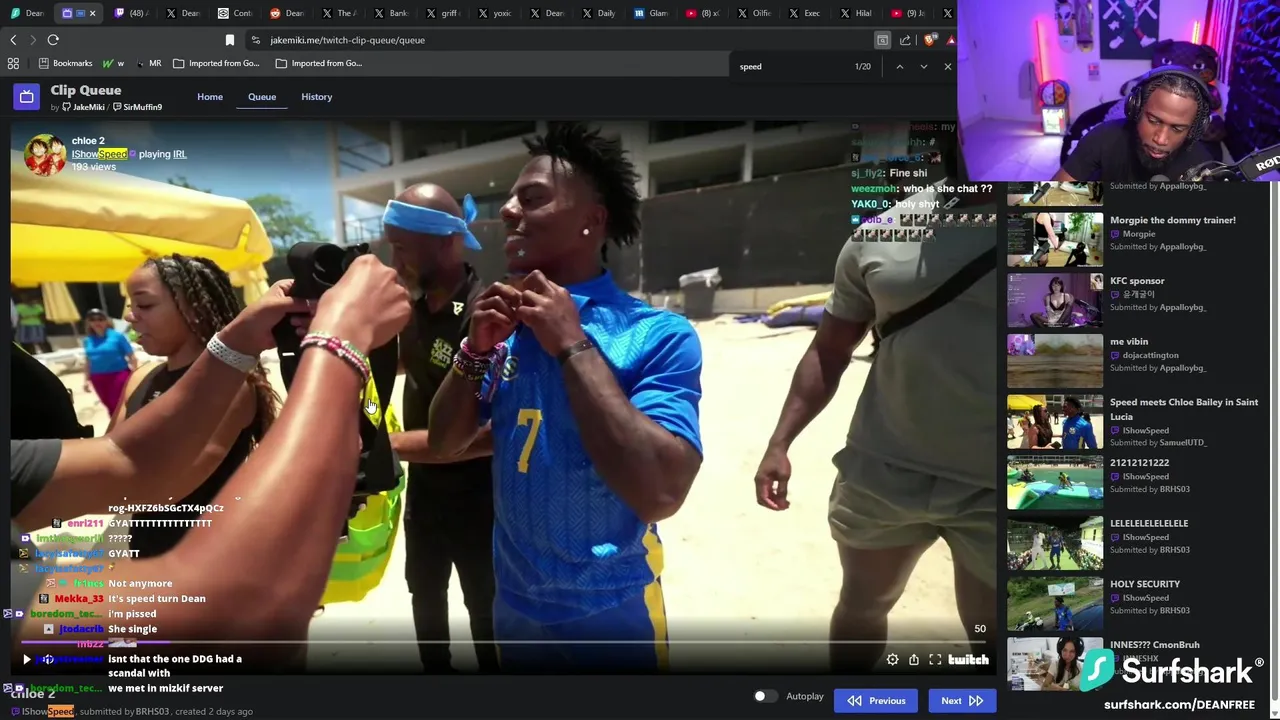Bookmark this page icon
Viewport: 1280px width, 720px height.
pyautogui.click(x=230, y=40)
